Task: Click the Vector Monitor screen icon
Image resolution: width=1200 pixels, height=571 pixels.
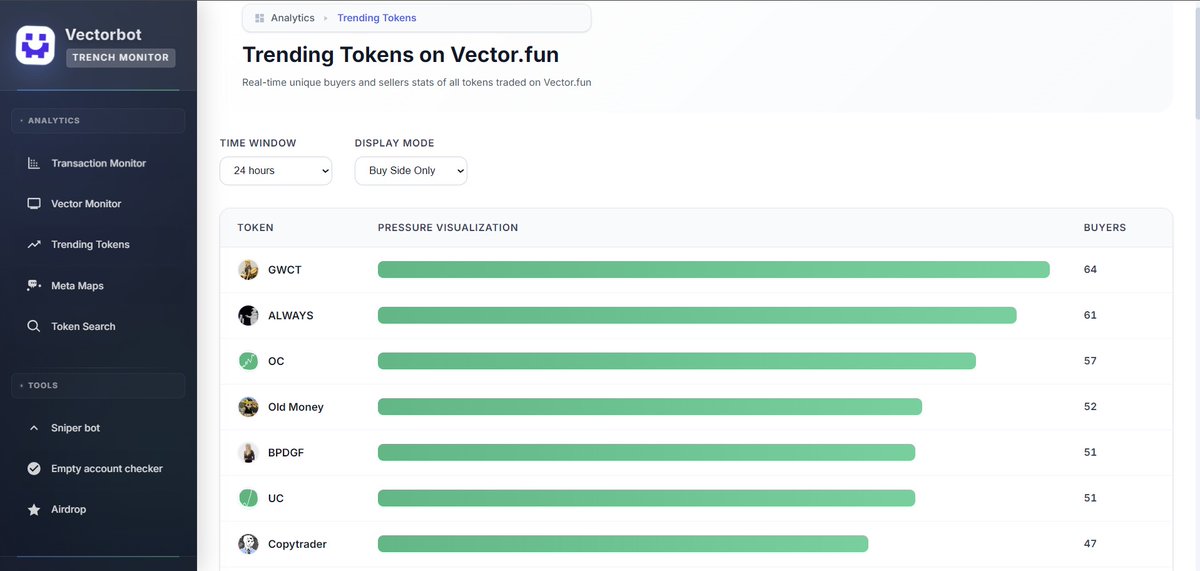Action: click(x=33, y=204)
